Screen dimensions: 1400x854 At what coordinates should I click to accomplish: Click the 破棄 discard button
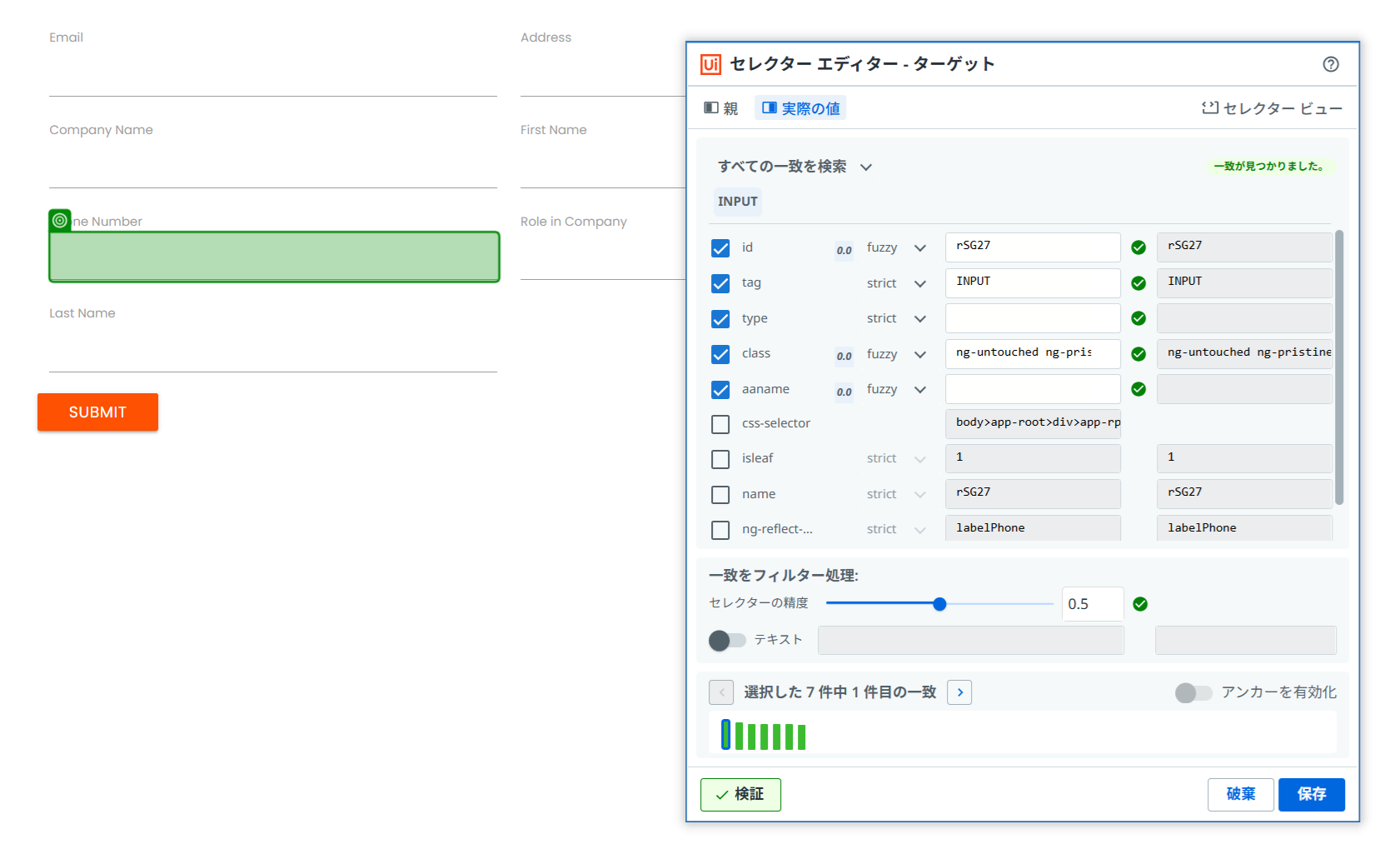point(1240,794)
